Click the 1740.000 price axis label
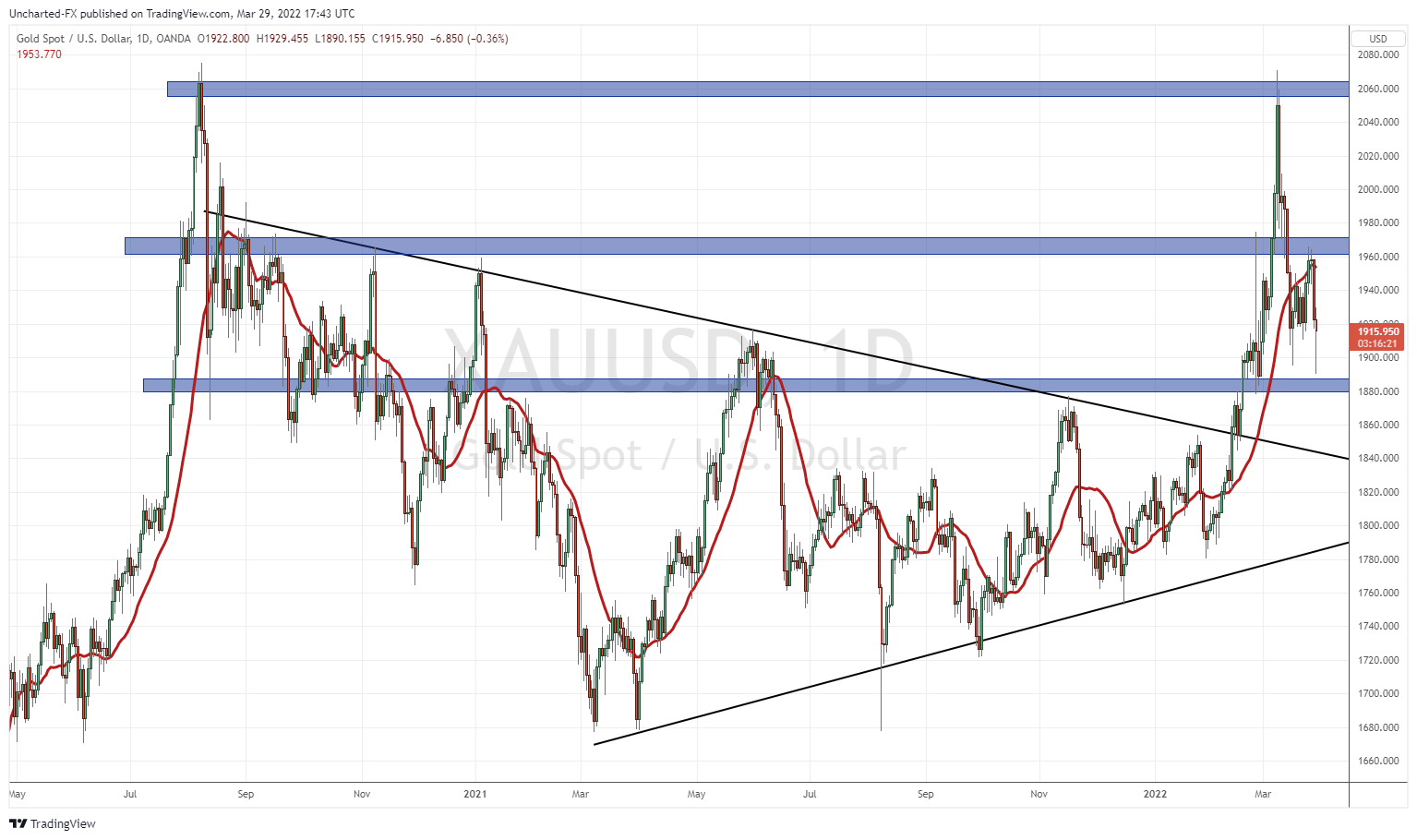 coord(1377,626)
